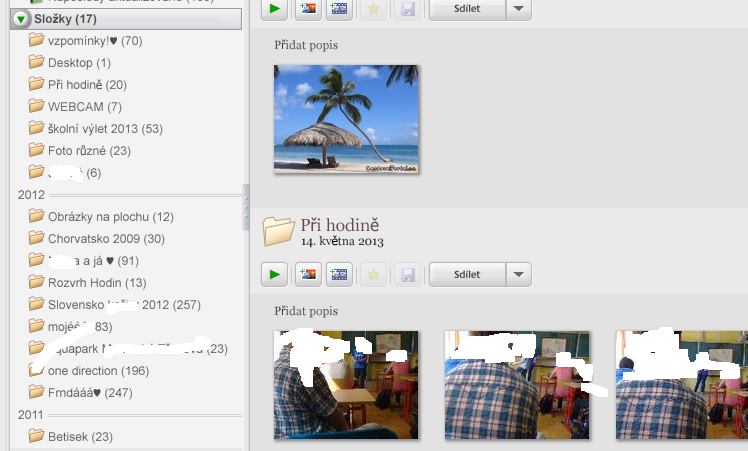
Task: Click the Při hodině folder title
Action: (x=340, y=225)
